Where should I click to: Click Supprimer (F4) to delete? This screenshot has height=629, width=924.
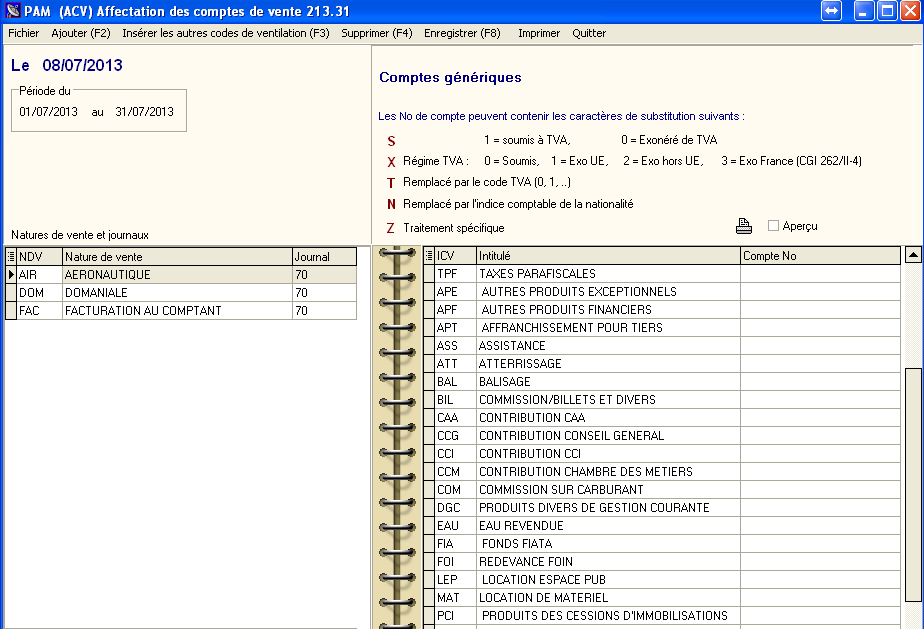pos(376,33)
